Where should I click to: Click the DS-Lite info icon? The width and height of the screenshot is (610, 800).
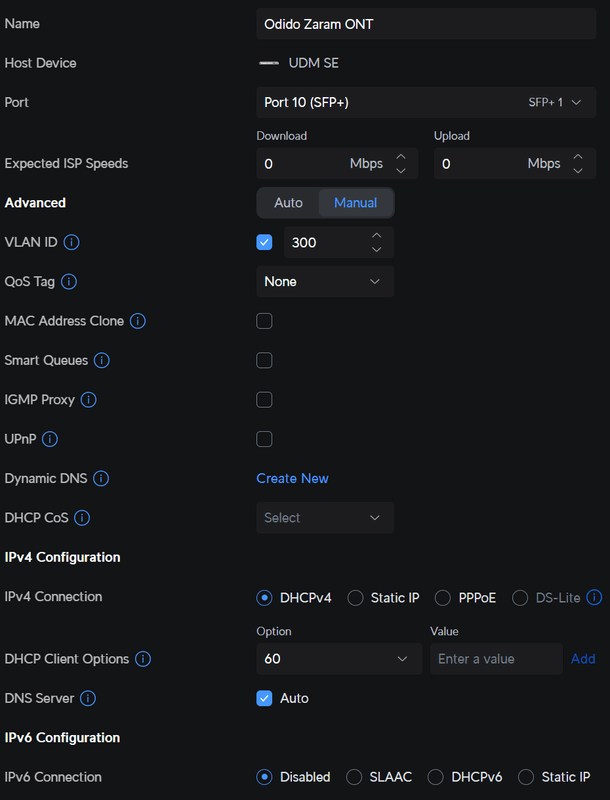594,598
